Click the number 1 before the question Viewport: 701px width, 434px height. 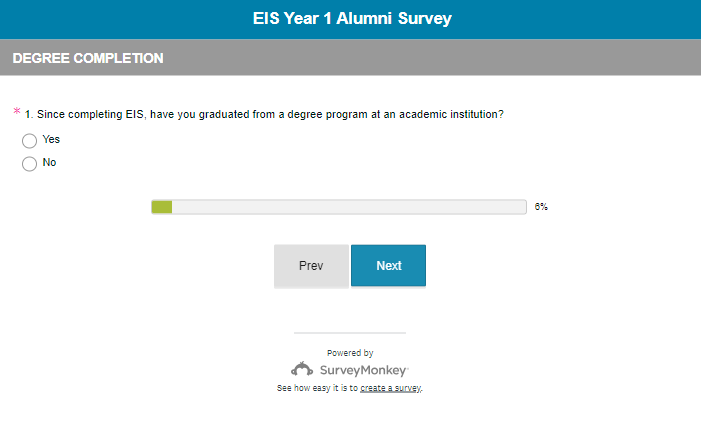[x=28, y=114]
